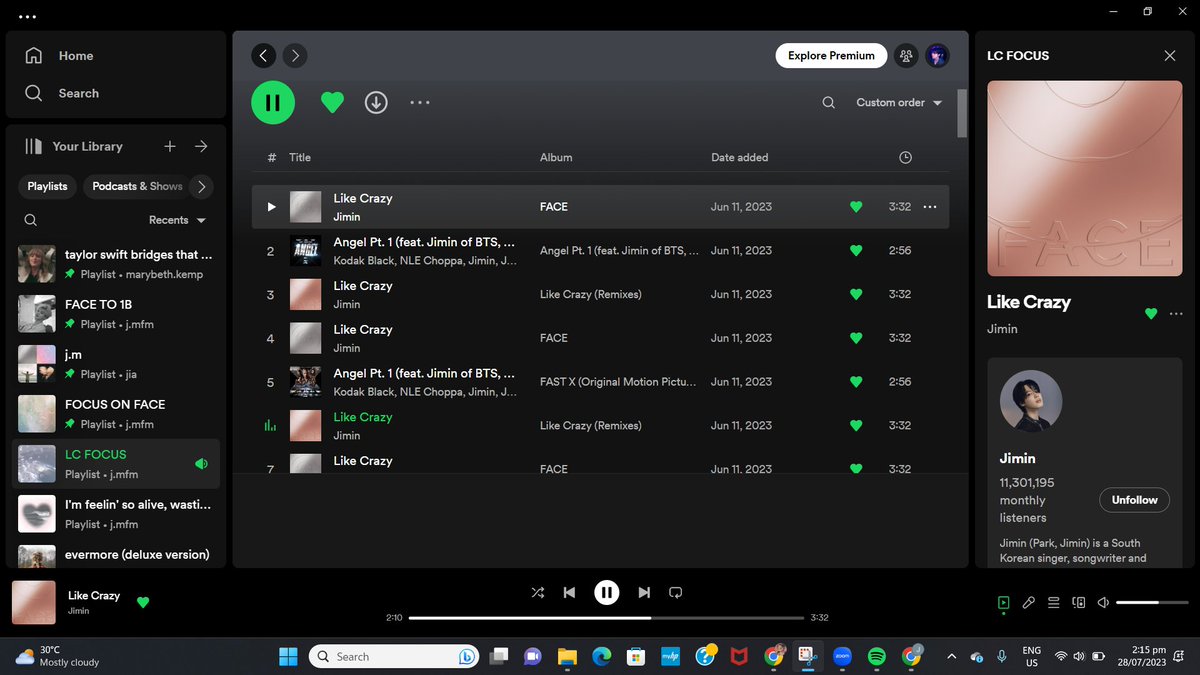The width and height of the screenshot is (1200, 675).
Task: Skip to next track
Action: [644, 592]
